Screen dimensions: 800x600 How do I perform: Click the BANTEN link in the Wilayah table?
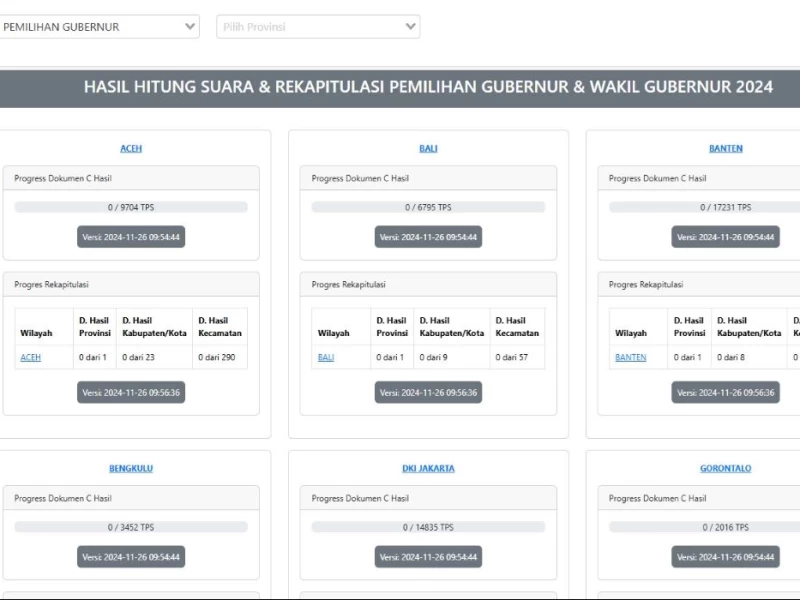coord(631,357)
